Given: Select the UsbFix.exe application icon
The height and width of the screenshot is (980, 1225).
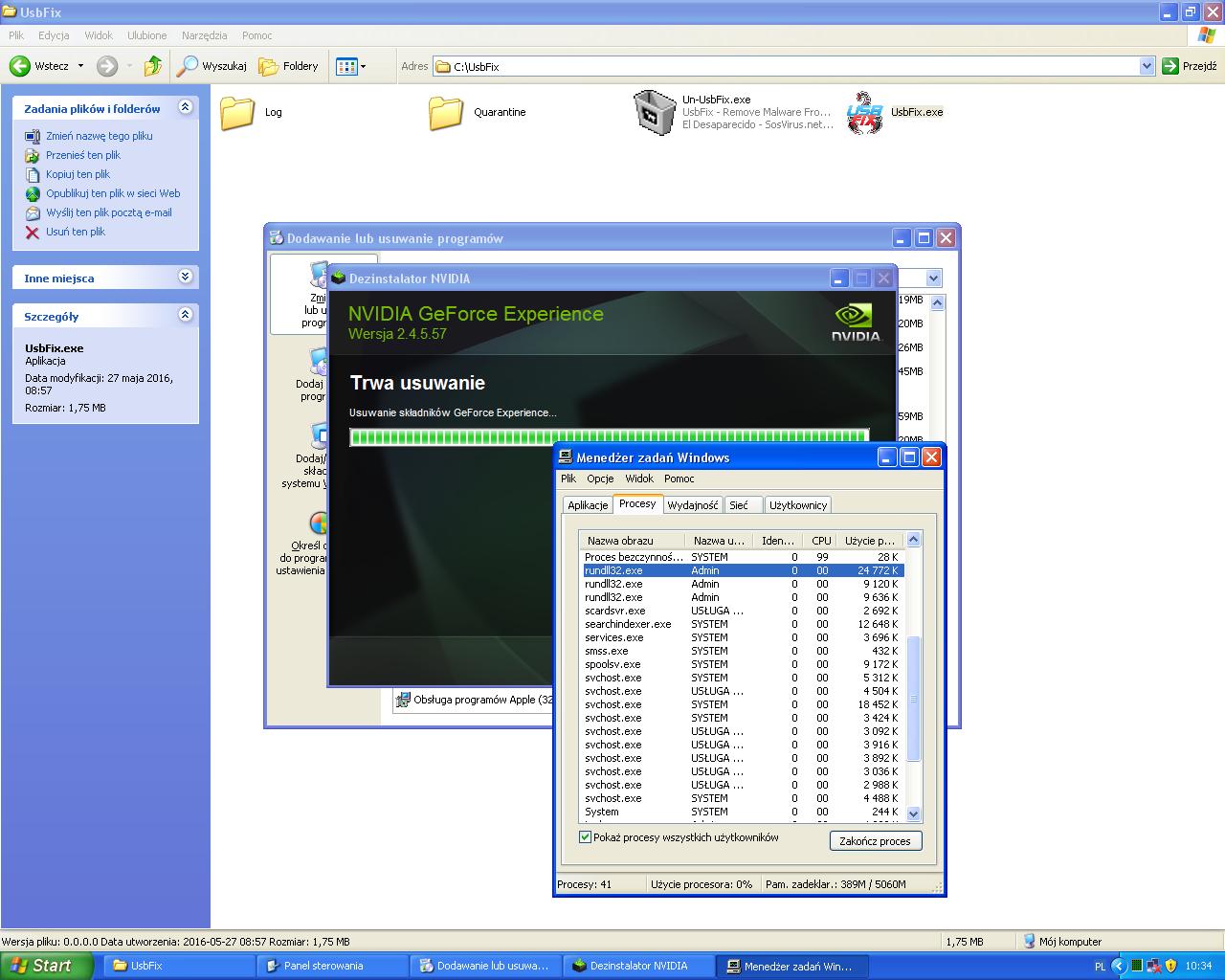Looking at the screenshot, I should tap(865, 112).
